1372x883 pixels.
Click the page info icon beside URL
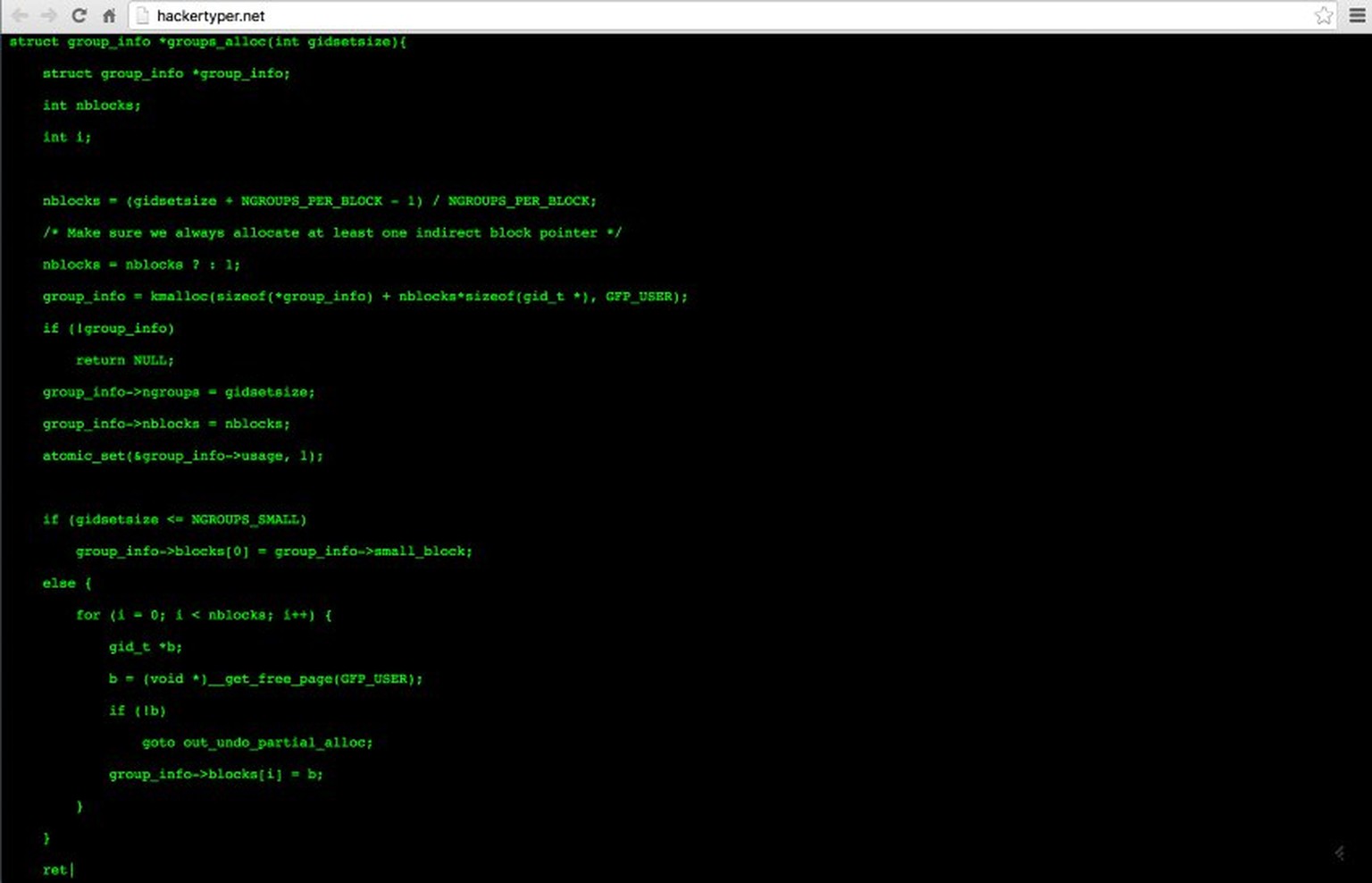click(x=142, y=15)
